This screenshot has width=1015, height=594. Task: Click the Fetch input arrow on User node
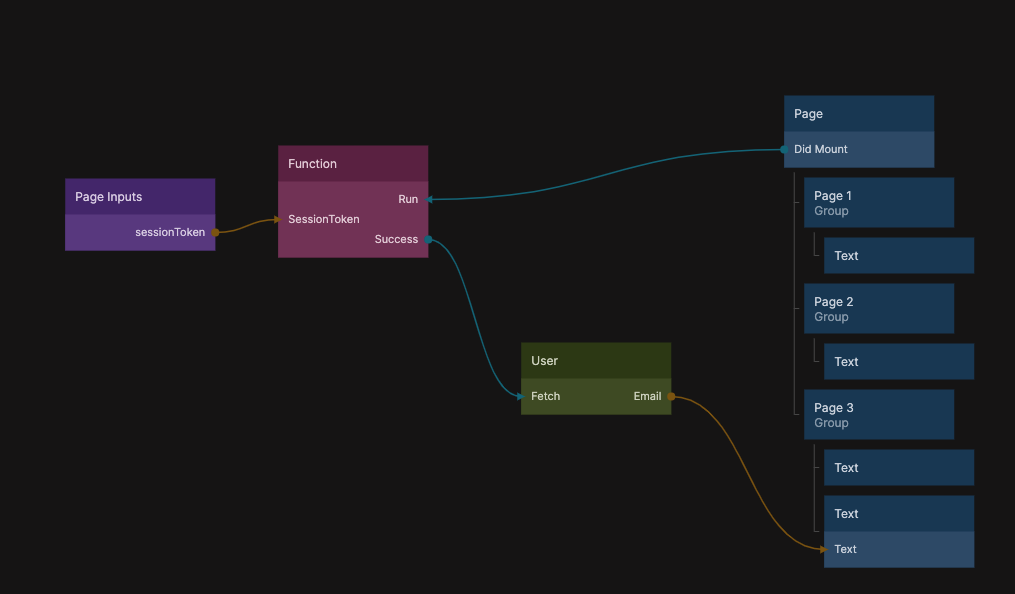521,396
